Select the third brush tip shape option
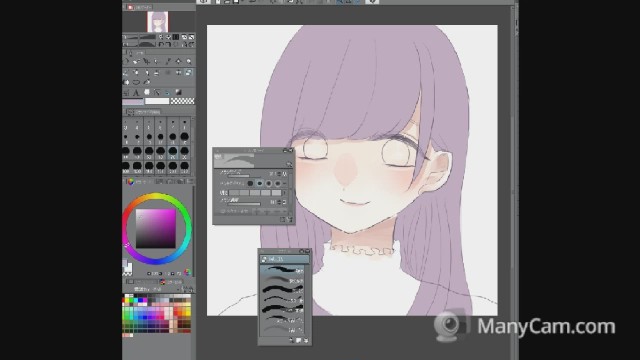The width and height of the screenshot is (640, 360). (269, 184)
